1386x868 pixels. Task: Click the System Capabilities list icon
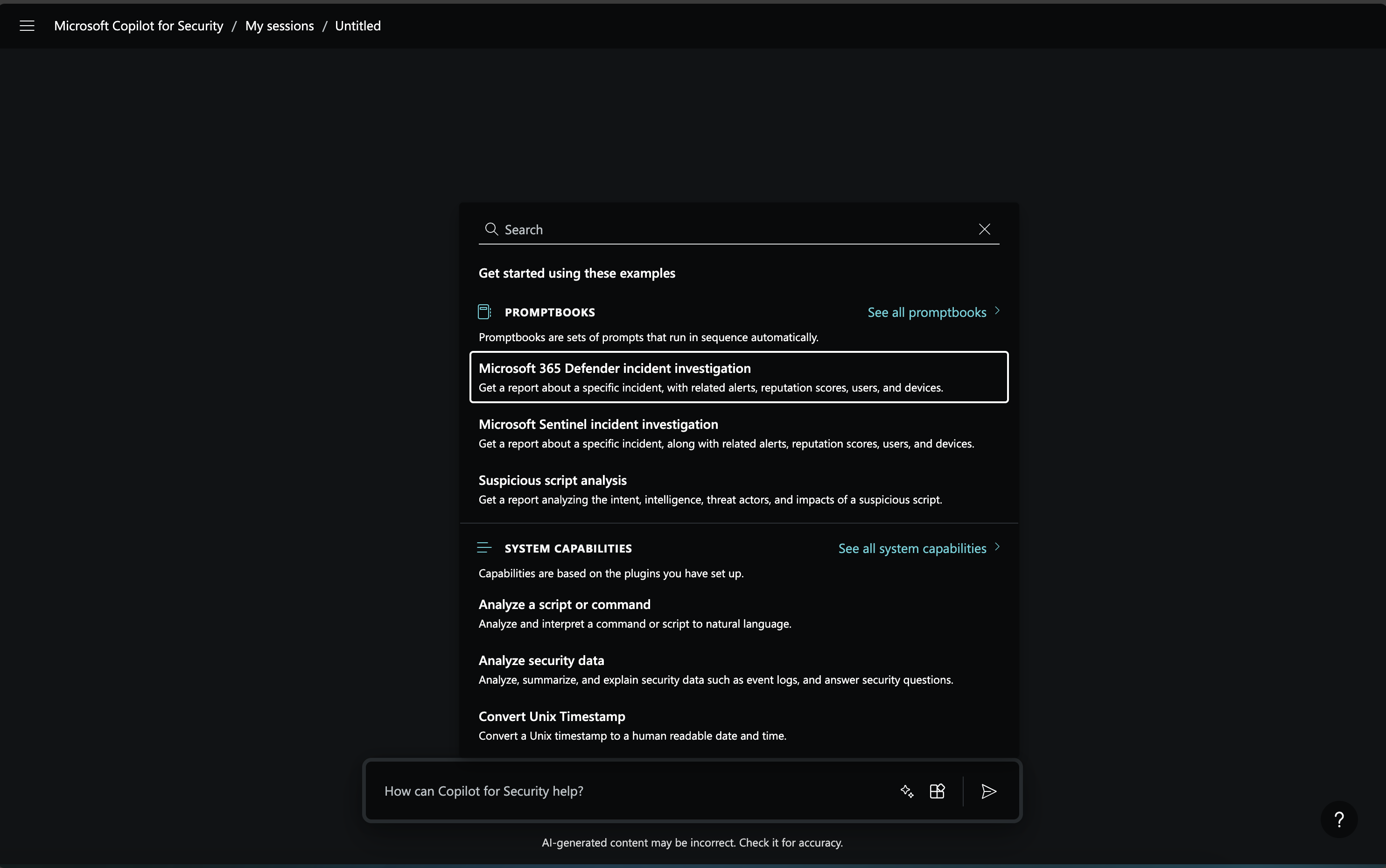click(484, 548)
